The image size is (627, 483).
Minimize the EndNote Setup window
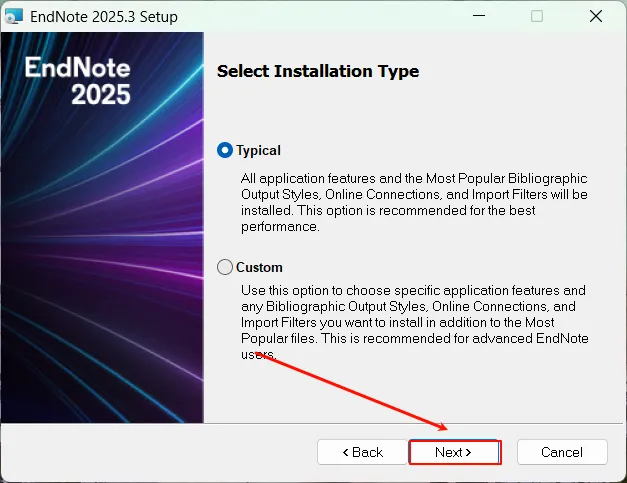[479, 16]
